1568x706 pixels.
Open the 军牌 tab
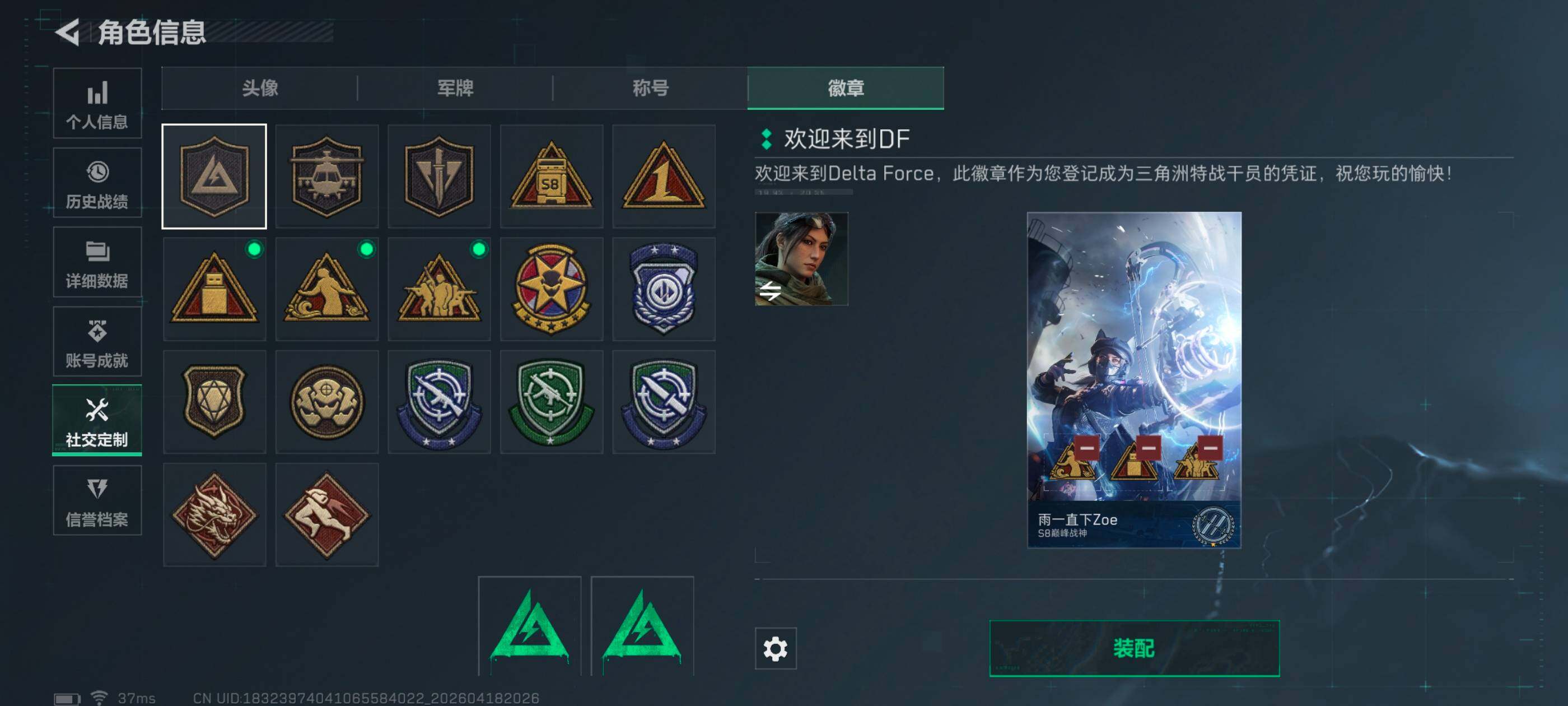[x=455, y=89]
